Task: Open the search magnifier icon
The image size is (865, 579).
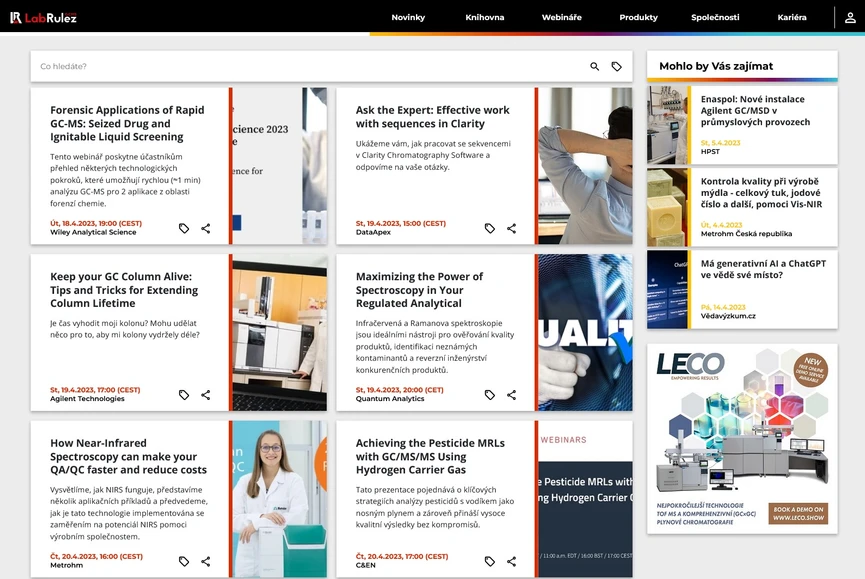Action: pyautogui.click(x=593, y=64)
